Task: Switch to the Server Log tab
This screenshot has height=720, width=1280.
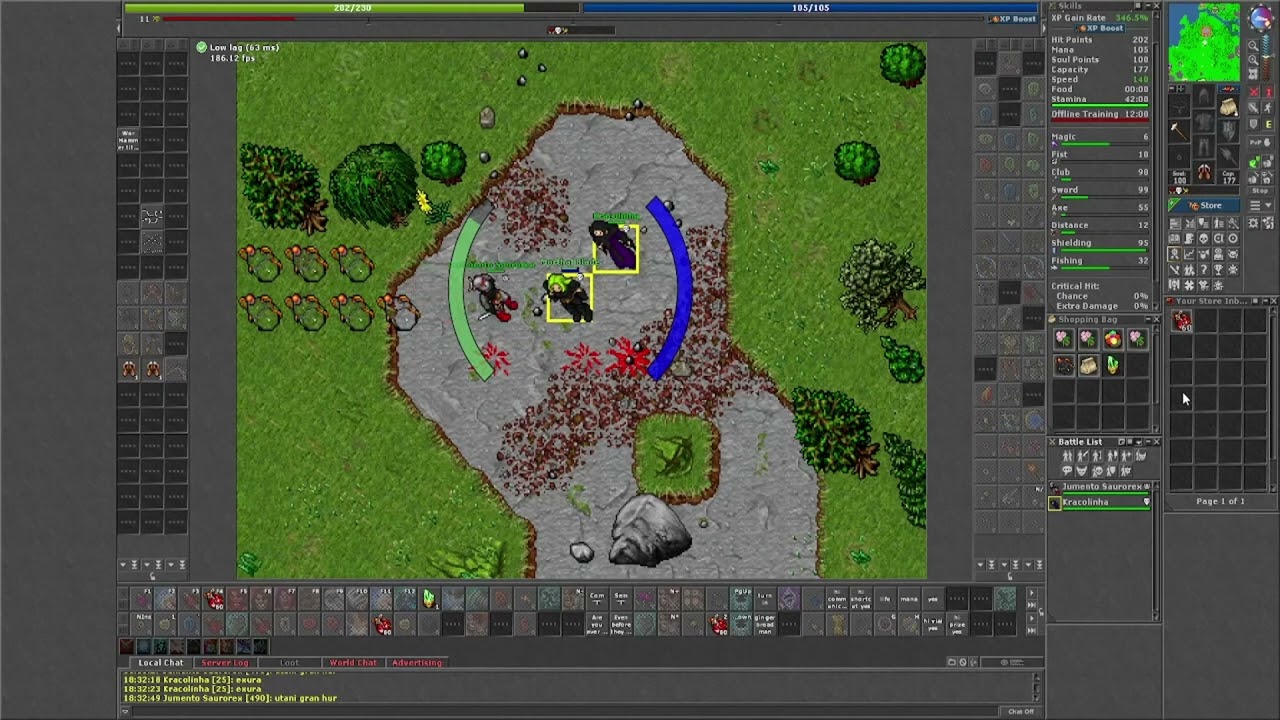Action: coord(225,662)
